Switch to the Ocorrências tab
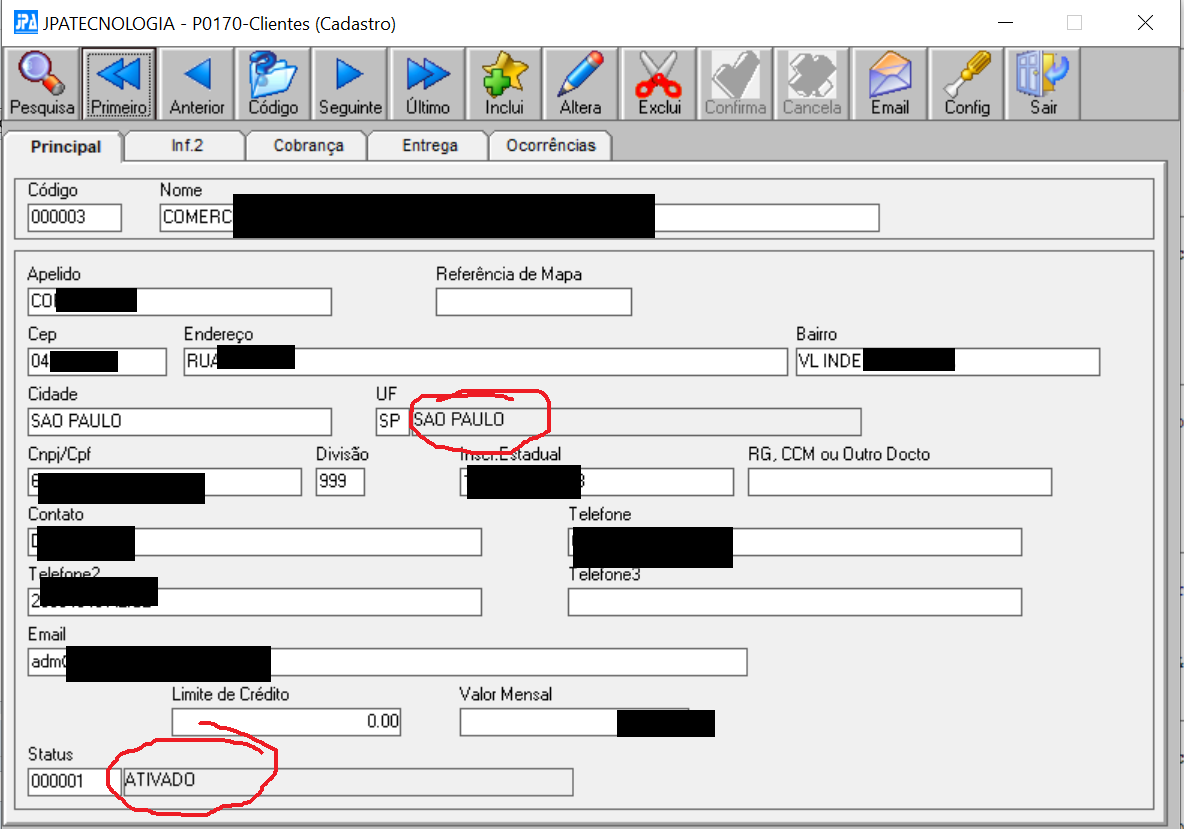Image resolution: width=1184 pixels, height=829 pixels. 550,145
